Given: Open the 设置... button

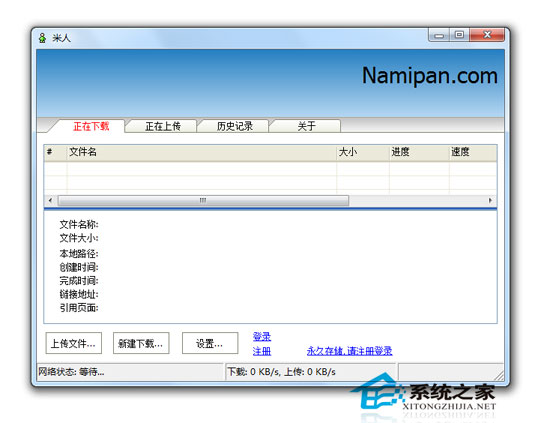Looking at the screenshot, I should coord(210,343).
